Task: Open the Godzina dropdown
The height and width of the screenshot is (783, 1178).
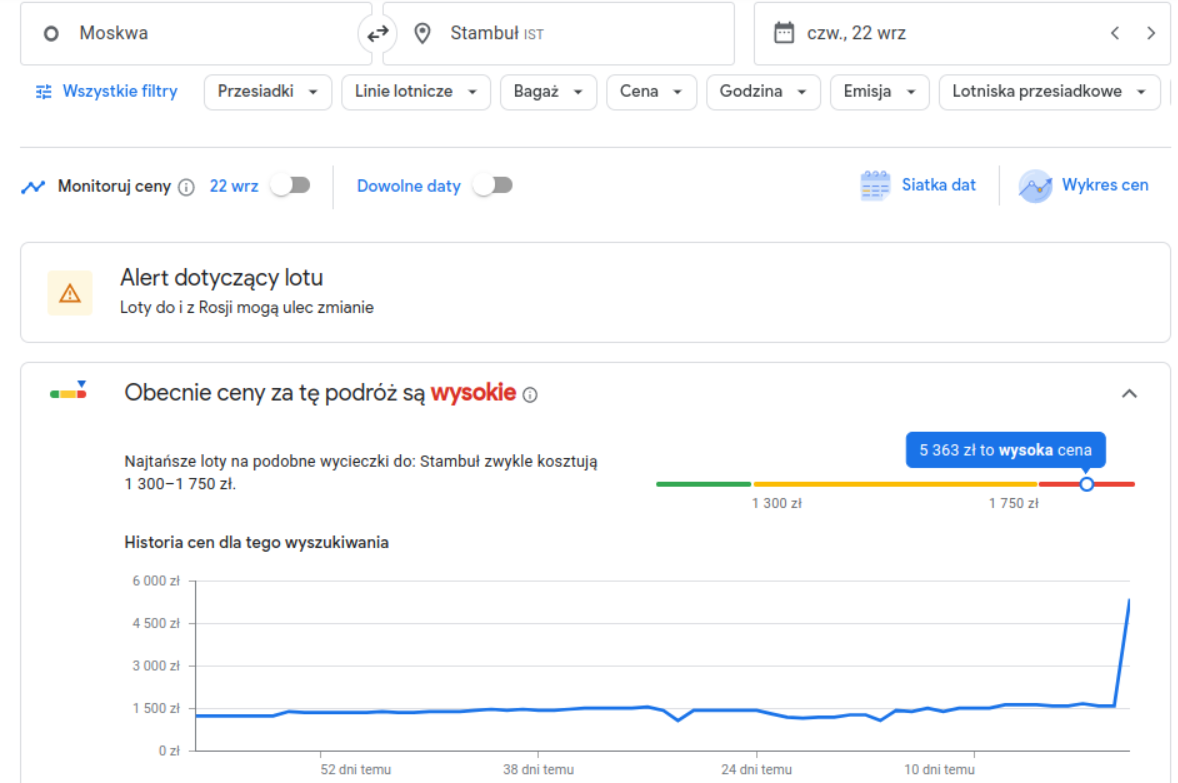Action: (763, 92)
